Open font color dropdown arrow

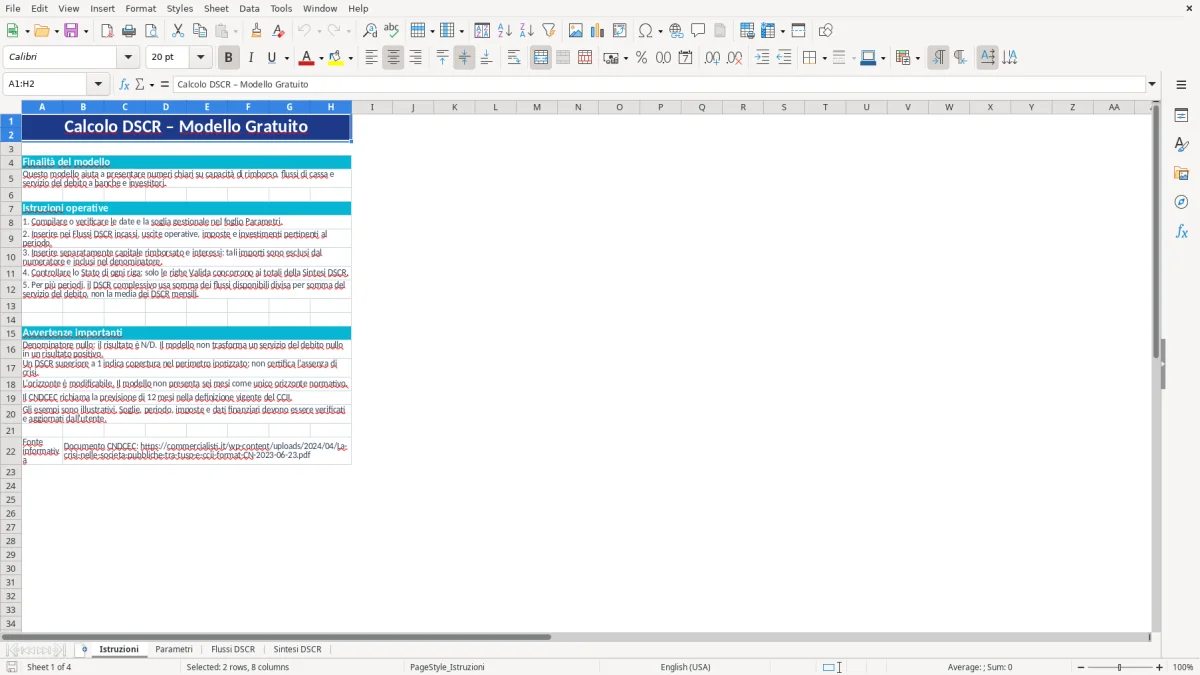pyautogui.click(x=320, y=58)
